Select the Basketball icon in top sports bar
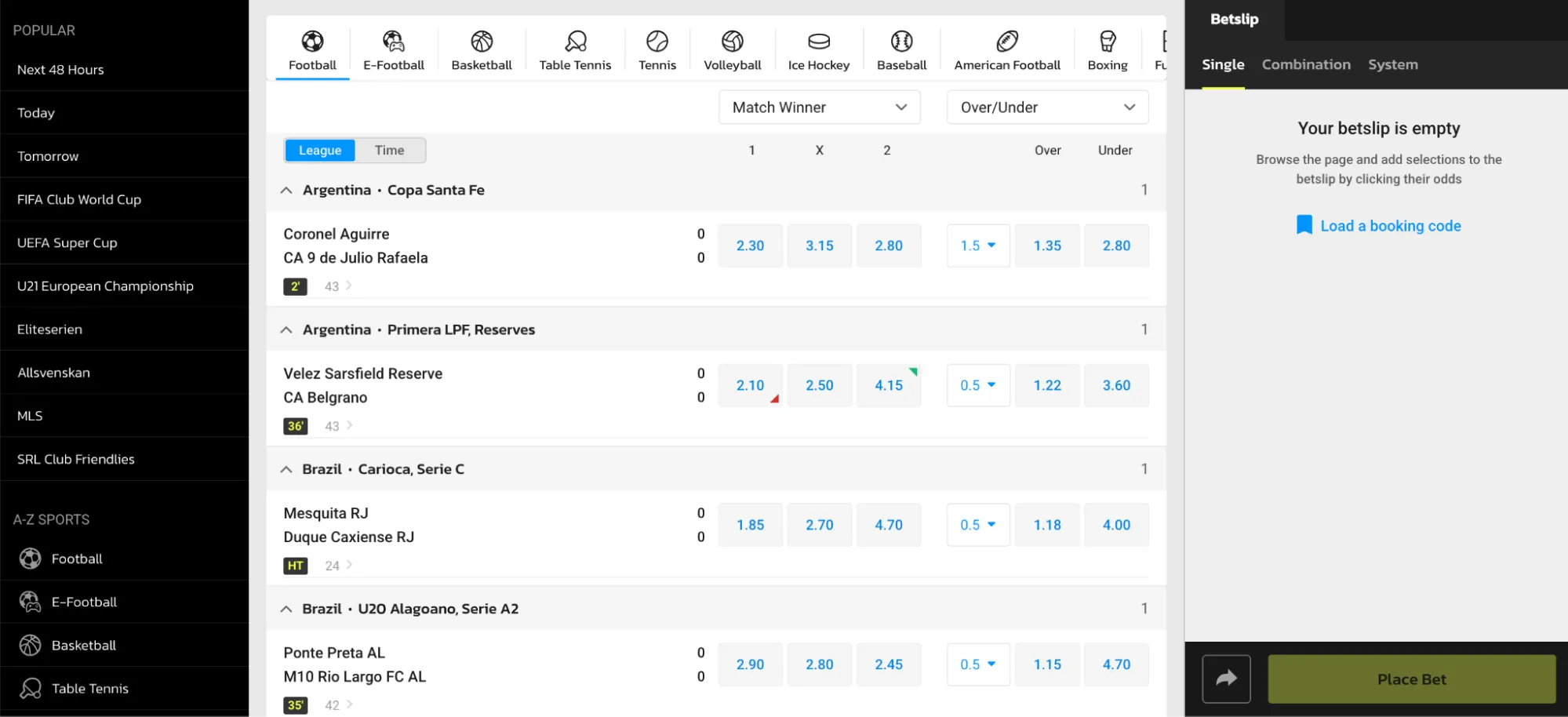 481,42
